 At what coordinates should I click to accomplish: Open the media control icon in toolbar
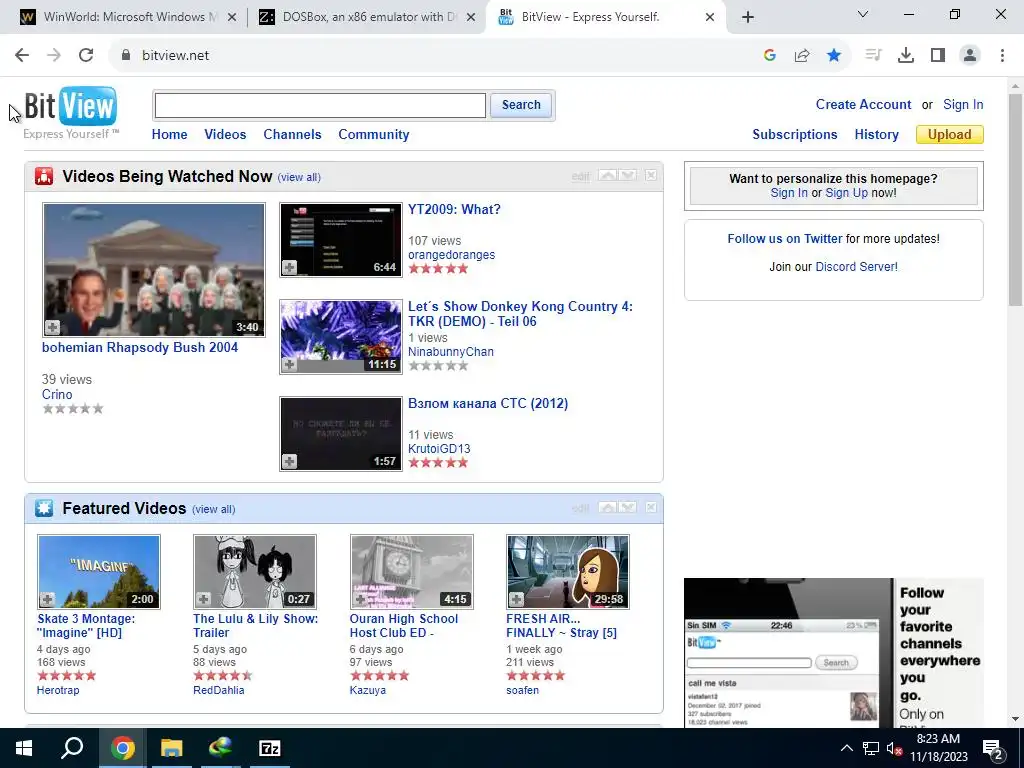[x=873, y=56]
